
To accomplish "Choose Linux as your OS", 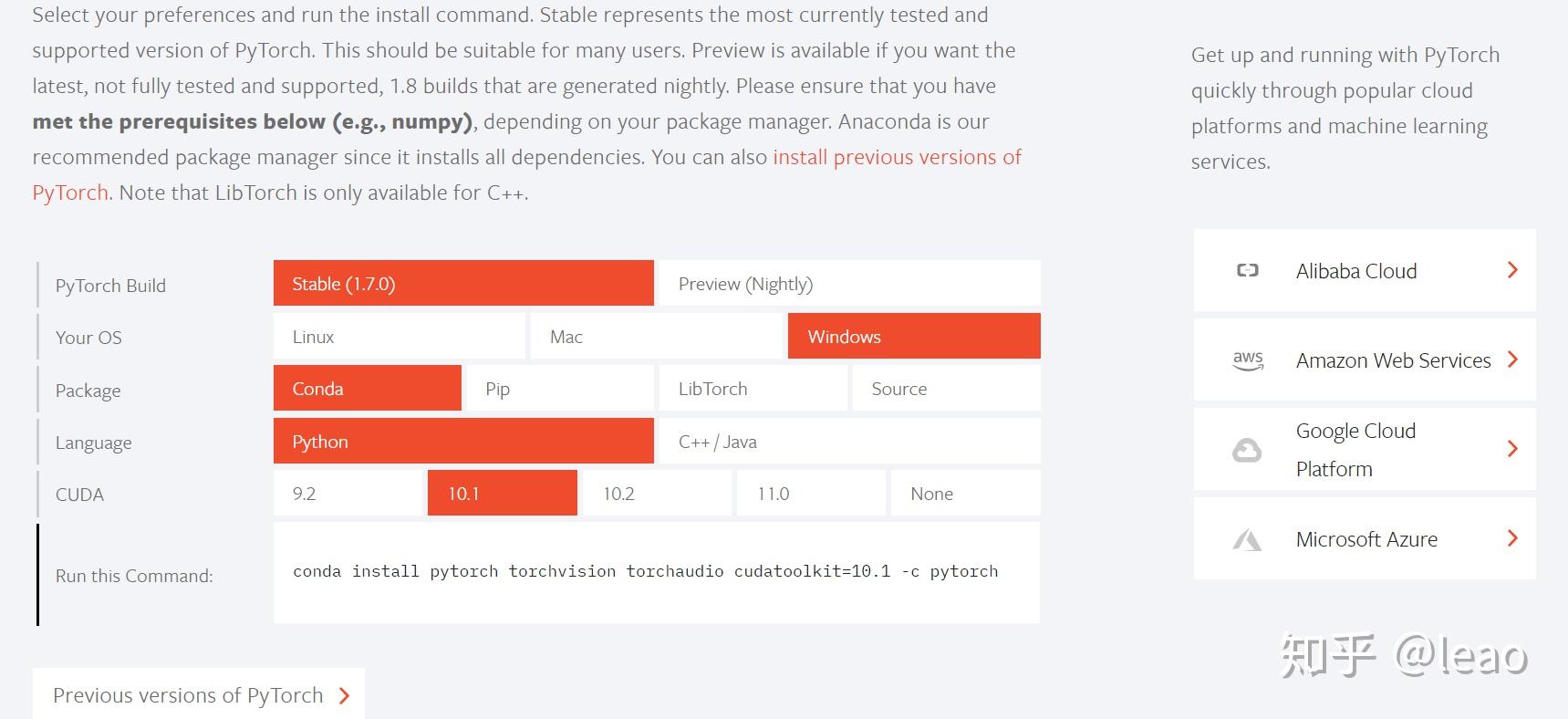I will coord(400,336).
